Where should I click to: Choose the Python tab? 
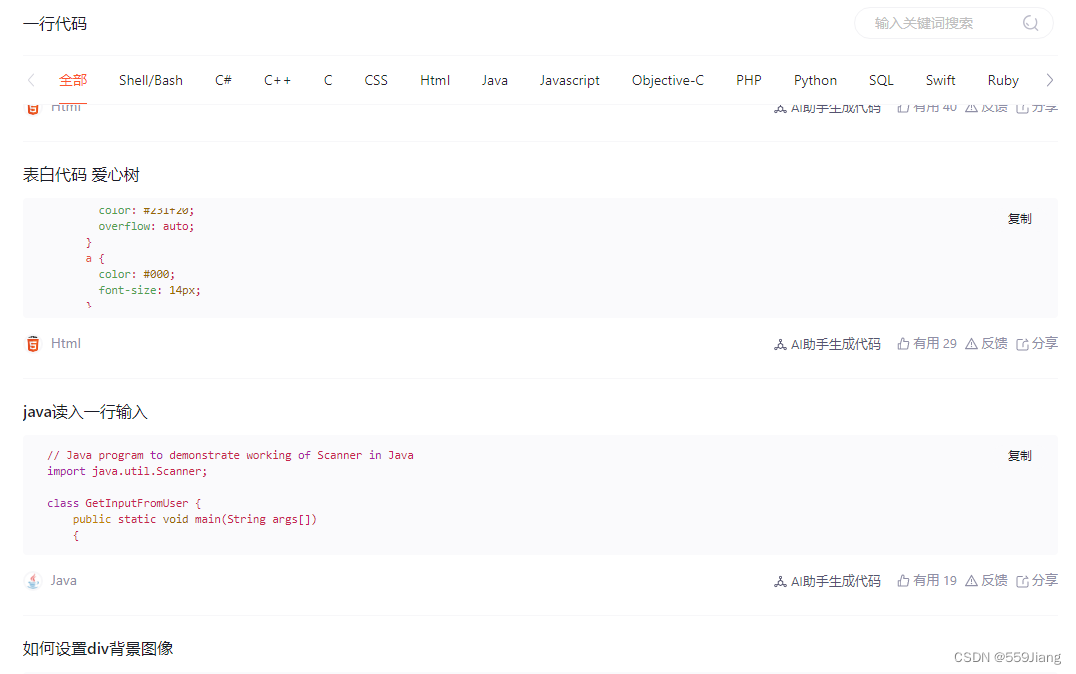pyautogui.click(x=815, y=80)
